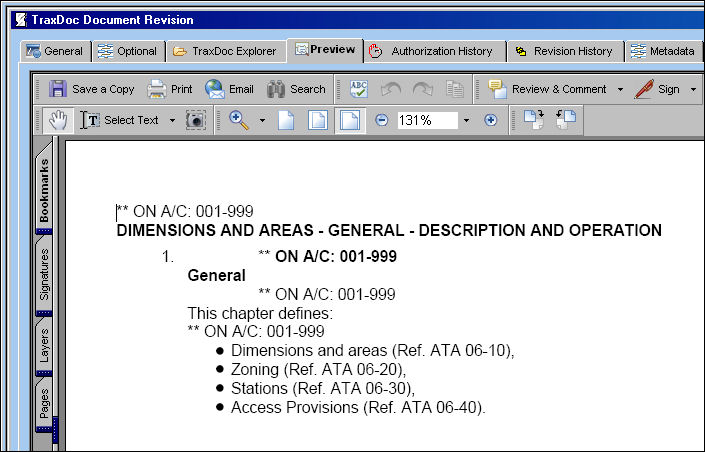Select the Preview tab
705x452 pixels.
325,49
